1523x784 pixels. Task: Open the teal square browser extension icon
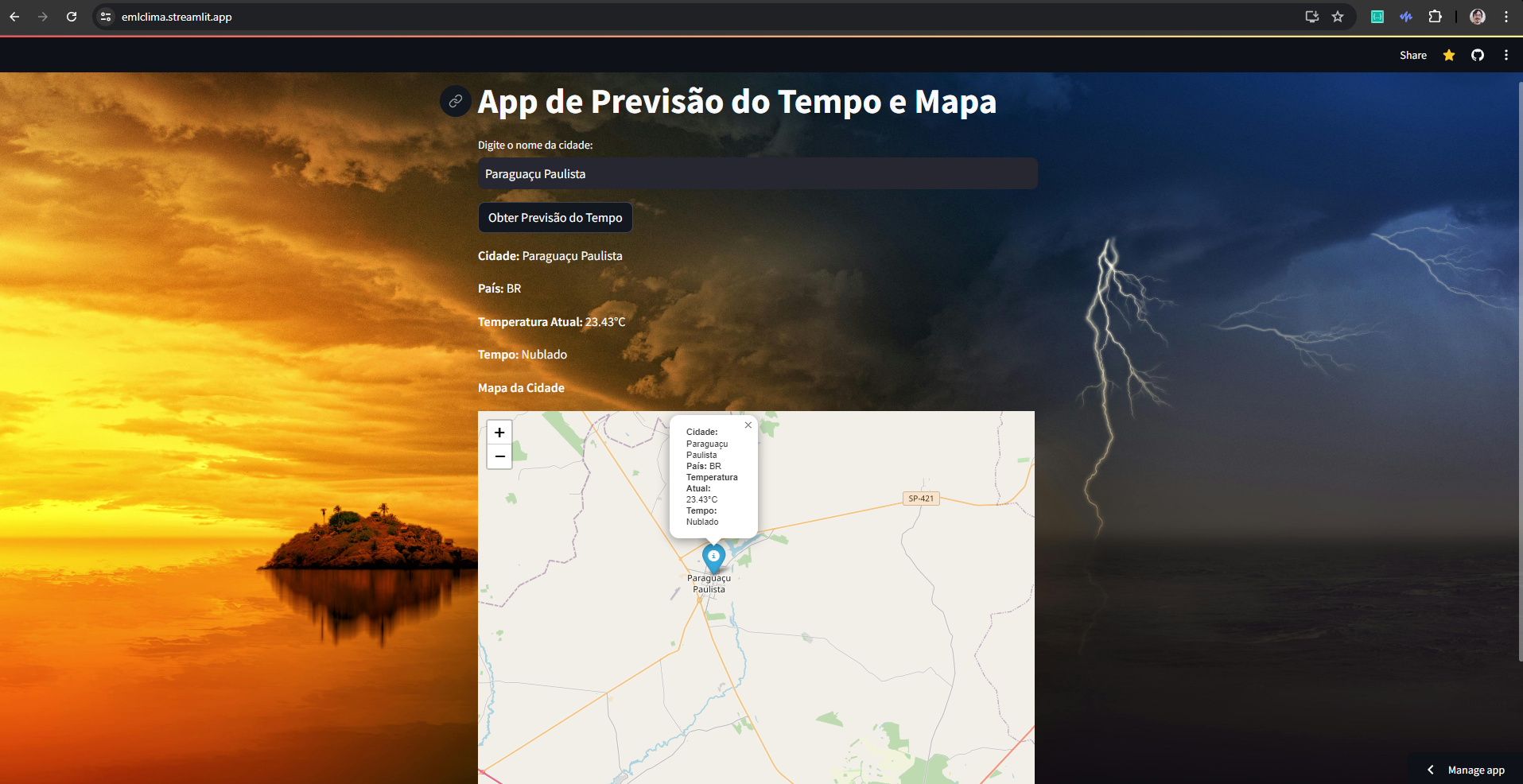pos(1377,17)
